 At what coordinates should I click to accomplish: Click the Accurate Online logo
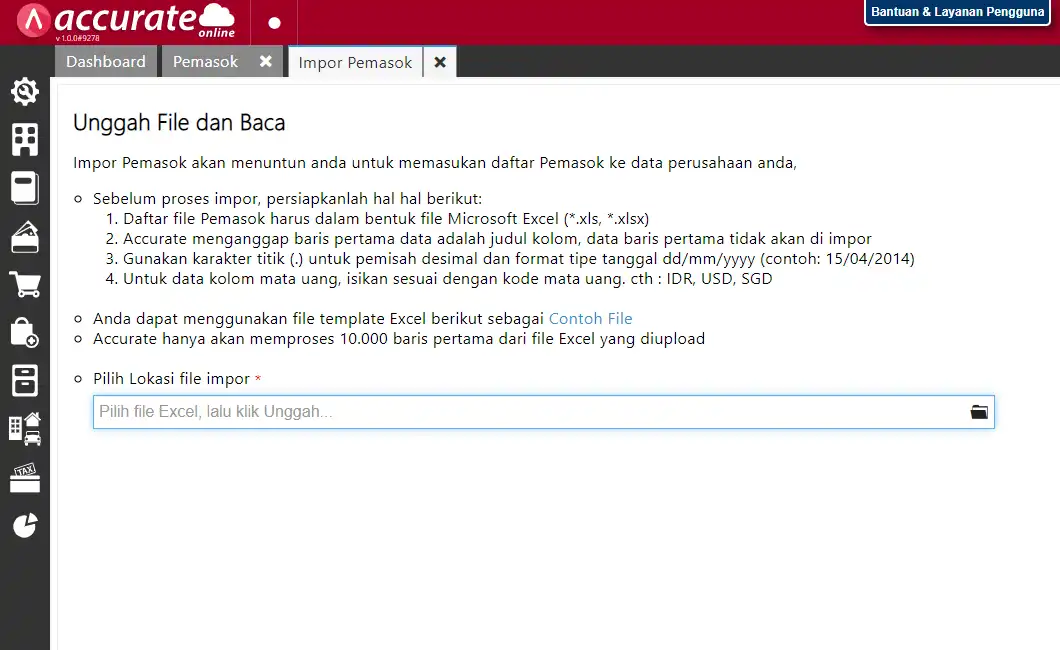coord(126,22)
